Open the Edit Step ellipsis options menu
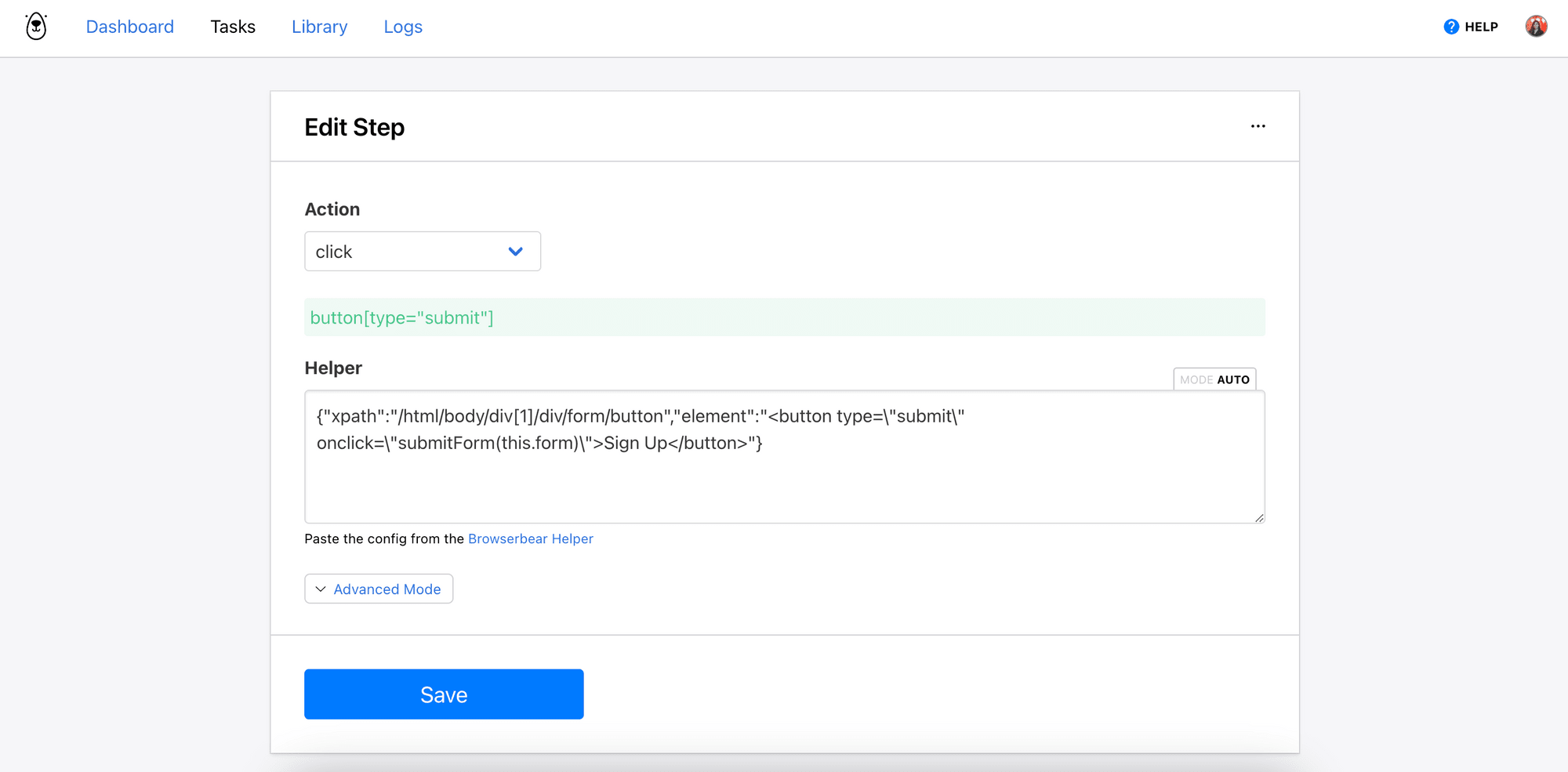Viewport: 1568px width, 772px height. [x=1258, y=125]
